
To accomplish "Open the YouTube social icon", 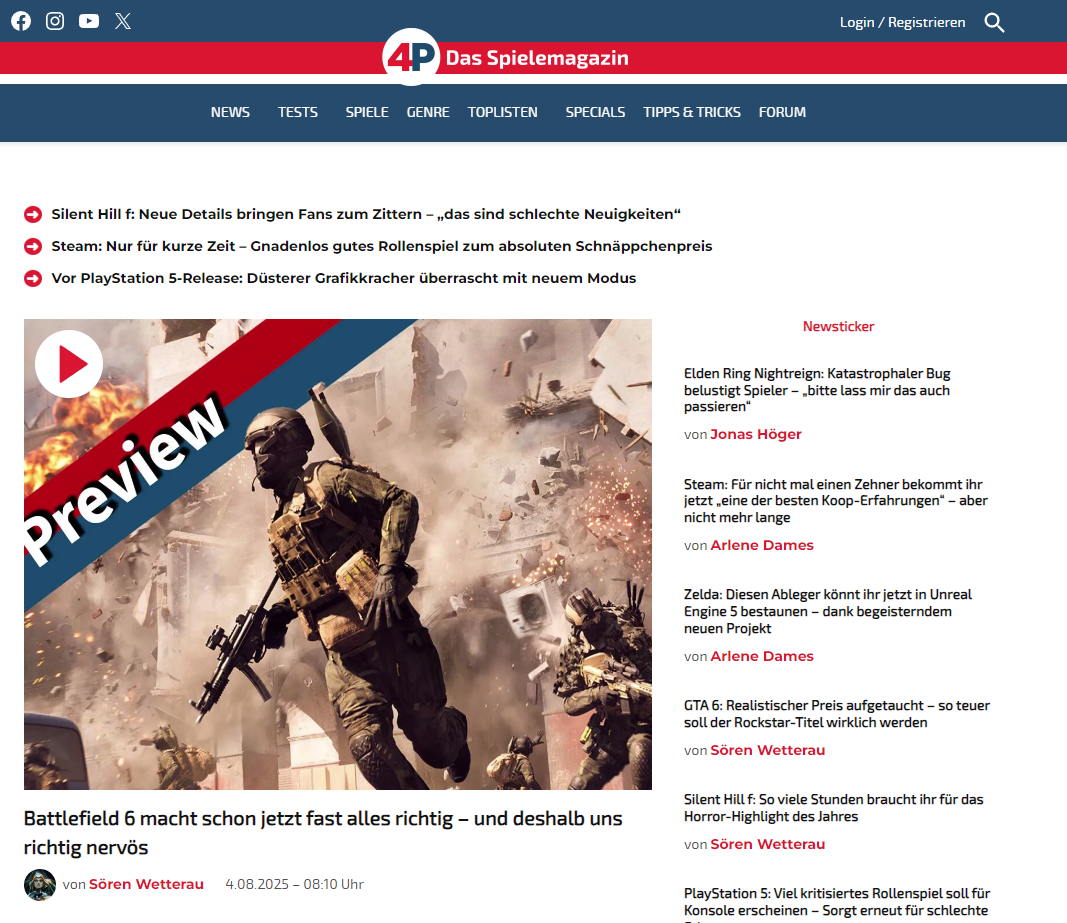I will 89,21.
